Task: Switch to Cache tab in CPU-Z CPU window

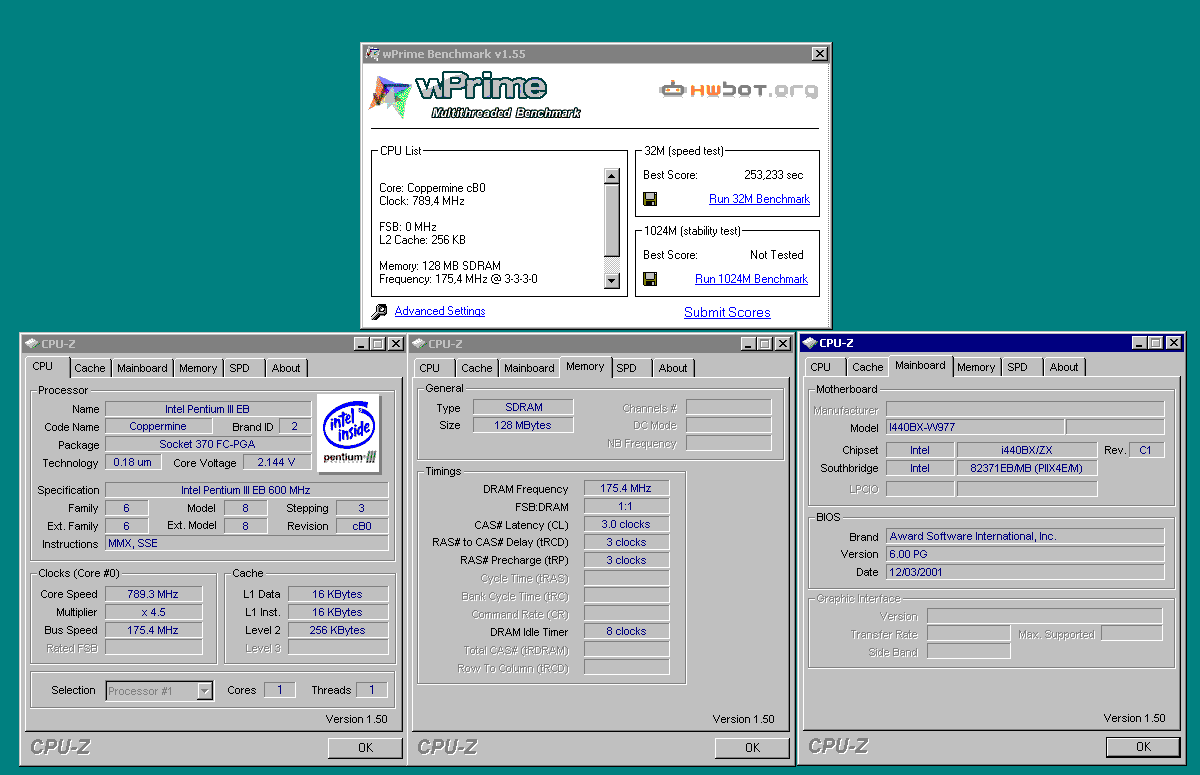Action: click(x=90, y=368)
